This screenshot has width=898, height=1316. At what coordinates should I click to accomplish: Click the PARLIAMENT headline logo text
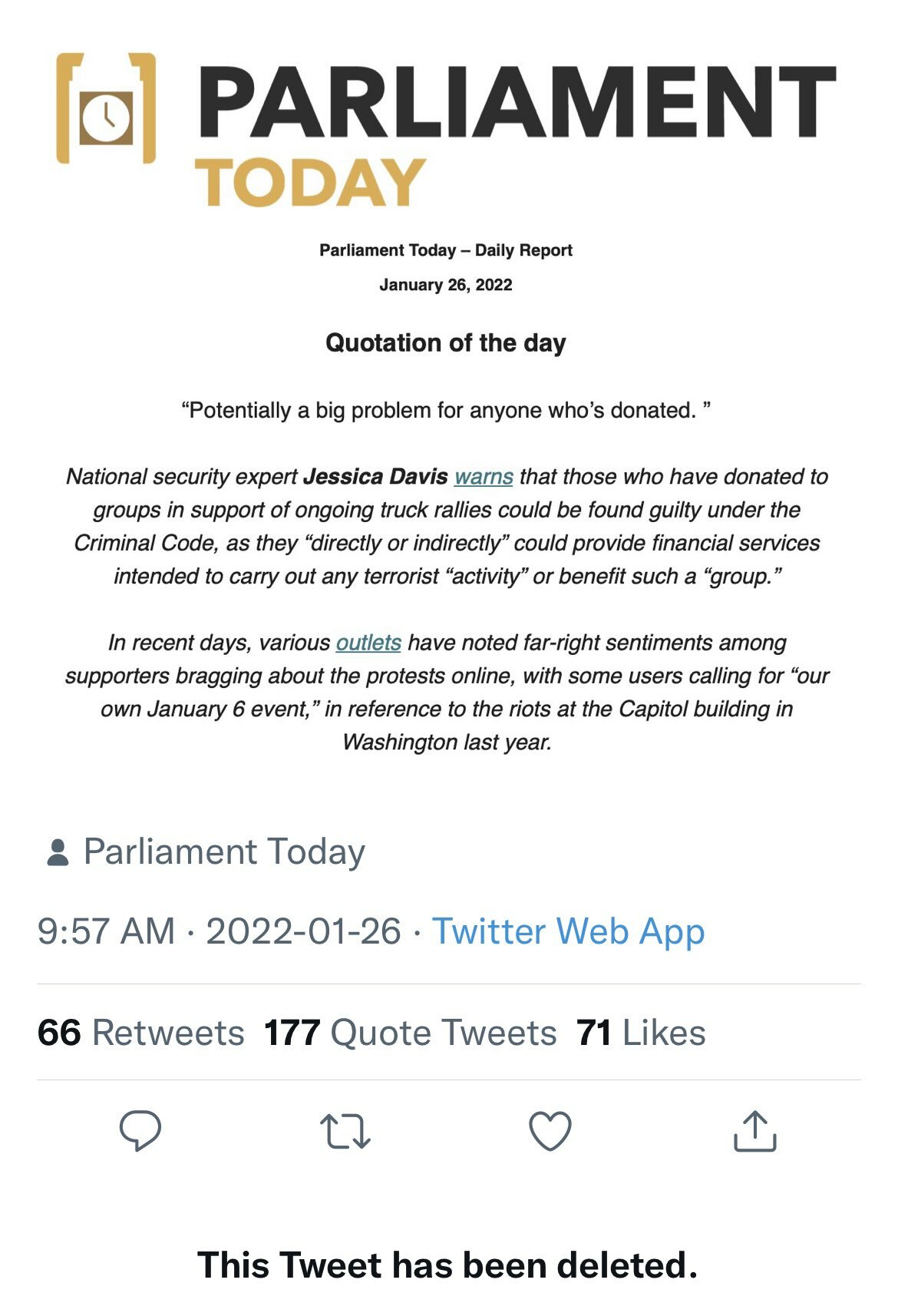point(517,102)
